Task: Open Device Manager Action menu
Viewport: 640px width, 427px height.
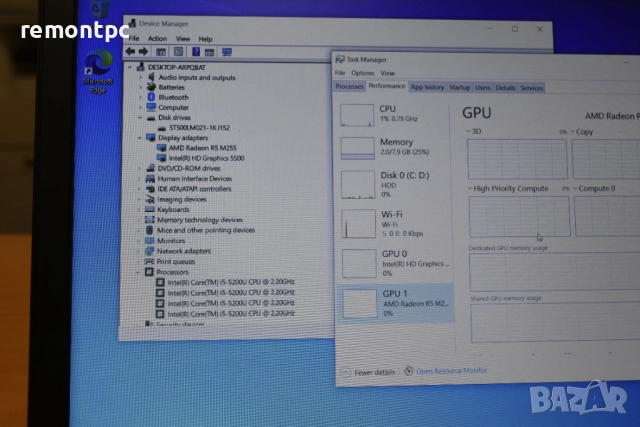Action: [x=157, y=39]
